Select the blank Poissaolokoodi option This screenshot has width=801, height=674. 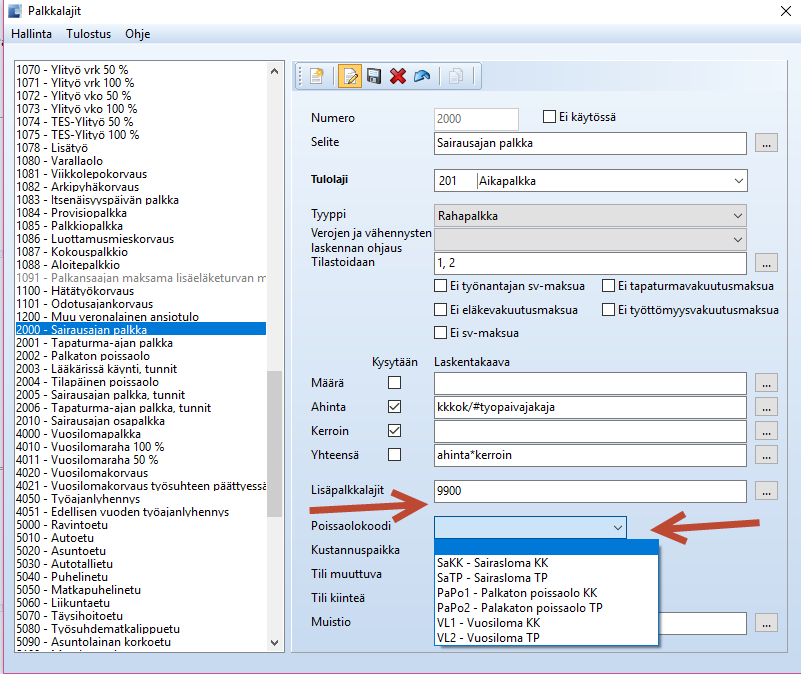[x=546, y=547]
